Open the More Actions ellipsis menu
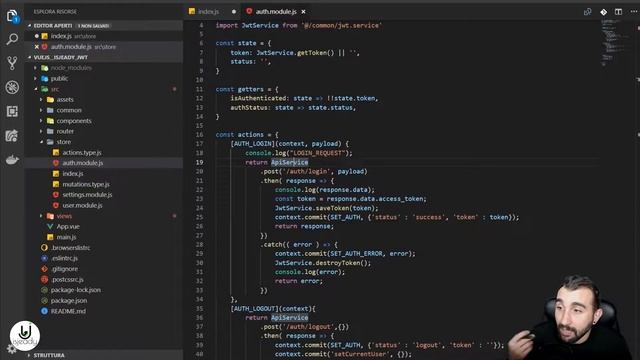 click(x=633, y=12)
